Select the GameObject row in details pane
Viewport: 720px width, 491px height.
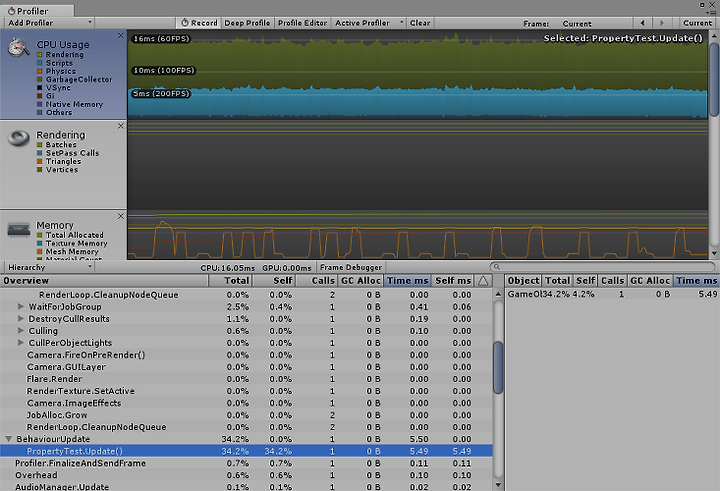(x=612, y=294)
